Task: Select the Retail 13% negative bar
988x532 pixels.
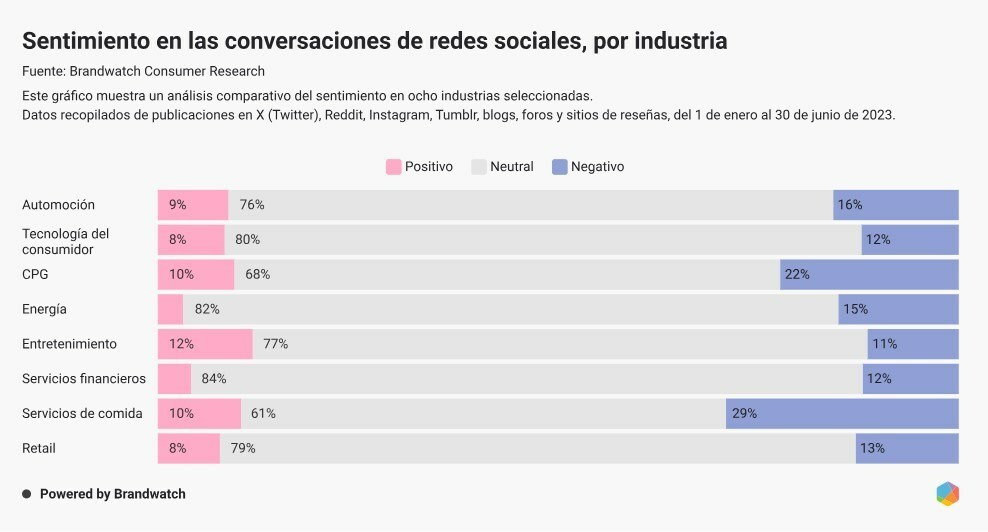Action: click(x=907, y=449)
